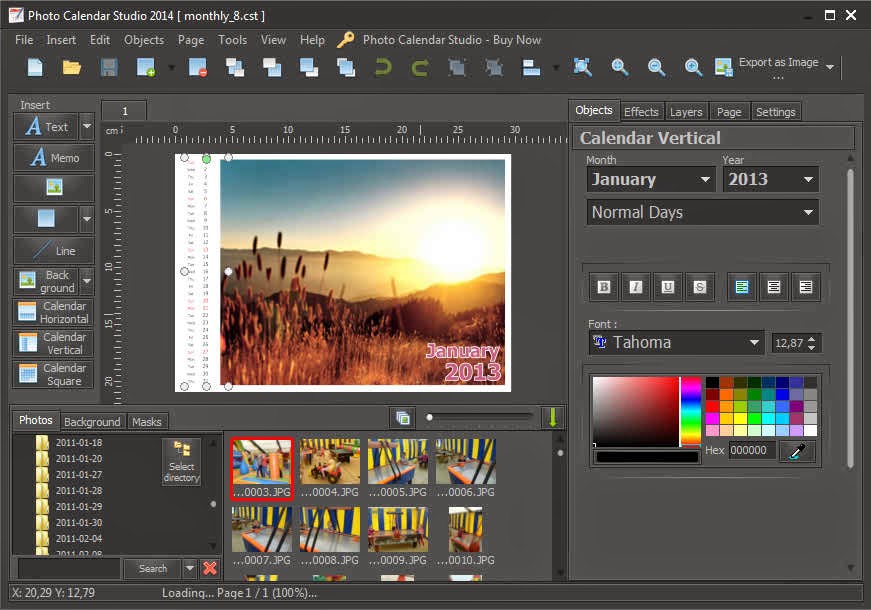
Task: Click the zoom to fit icon
Action: pyautogui.click(x=582, y=67)
